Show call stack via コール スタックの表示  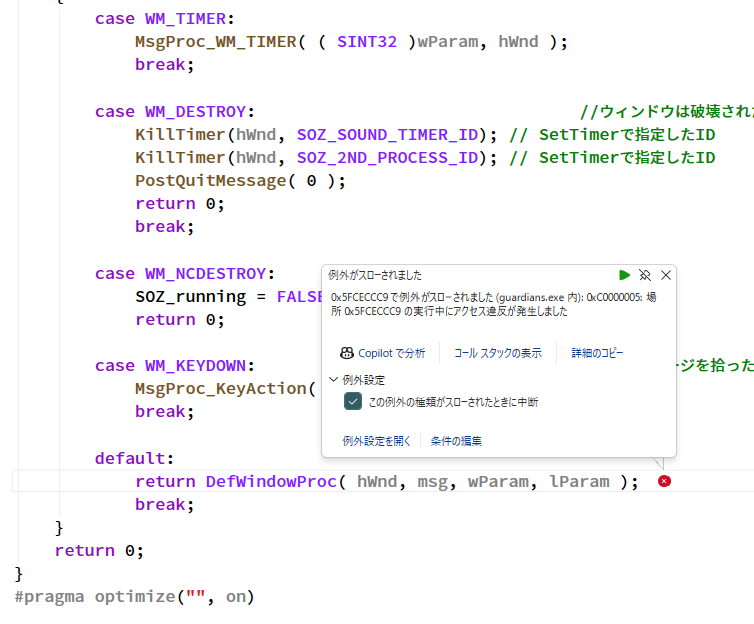pos(498,353)
